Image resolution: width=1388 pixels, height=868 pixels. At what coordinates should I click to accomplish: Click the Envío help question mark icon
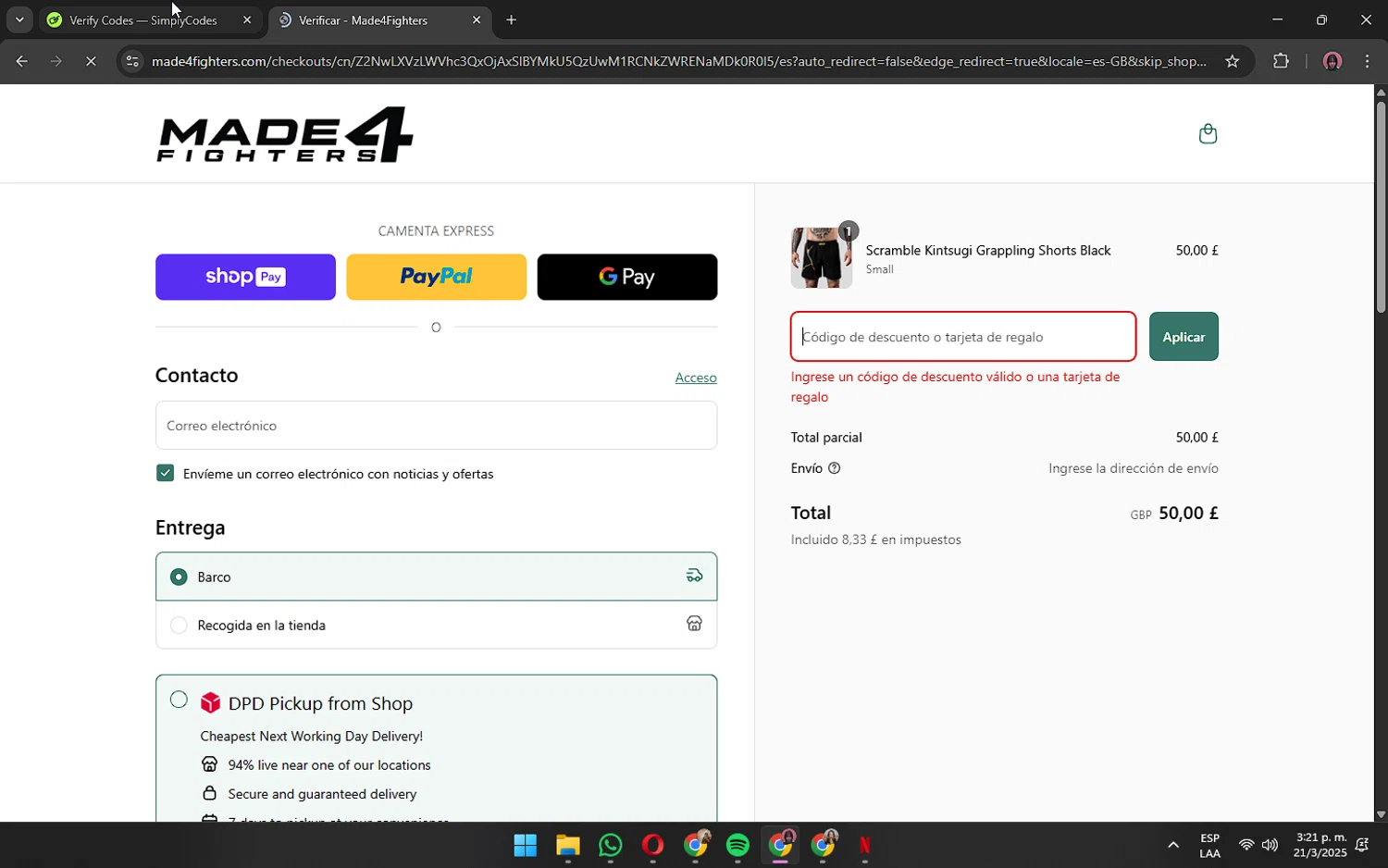834,468
